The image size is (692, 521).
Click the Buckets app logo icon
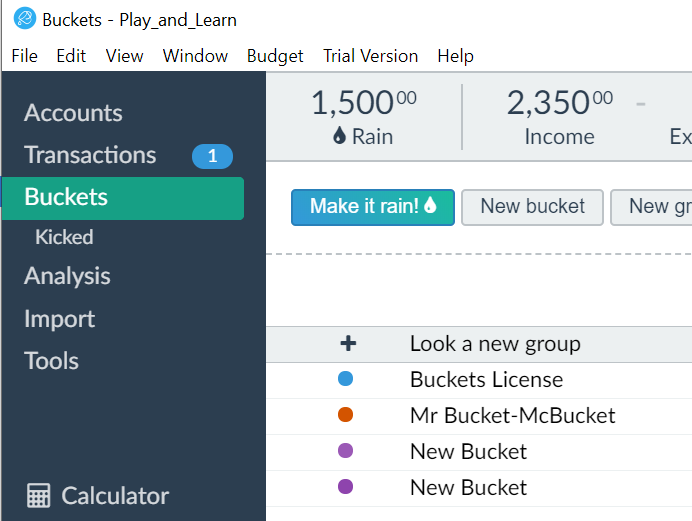tap(25, 19)
